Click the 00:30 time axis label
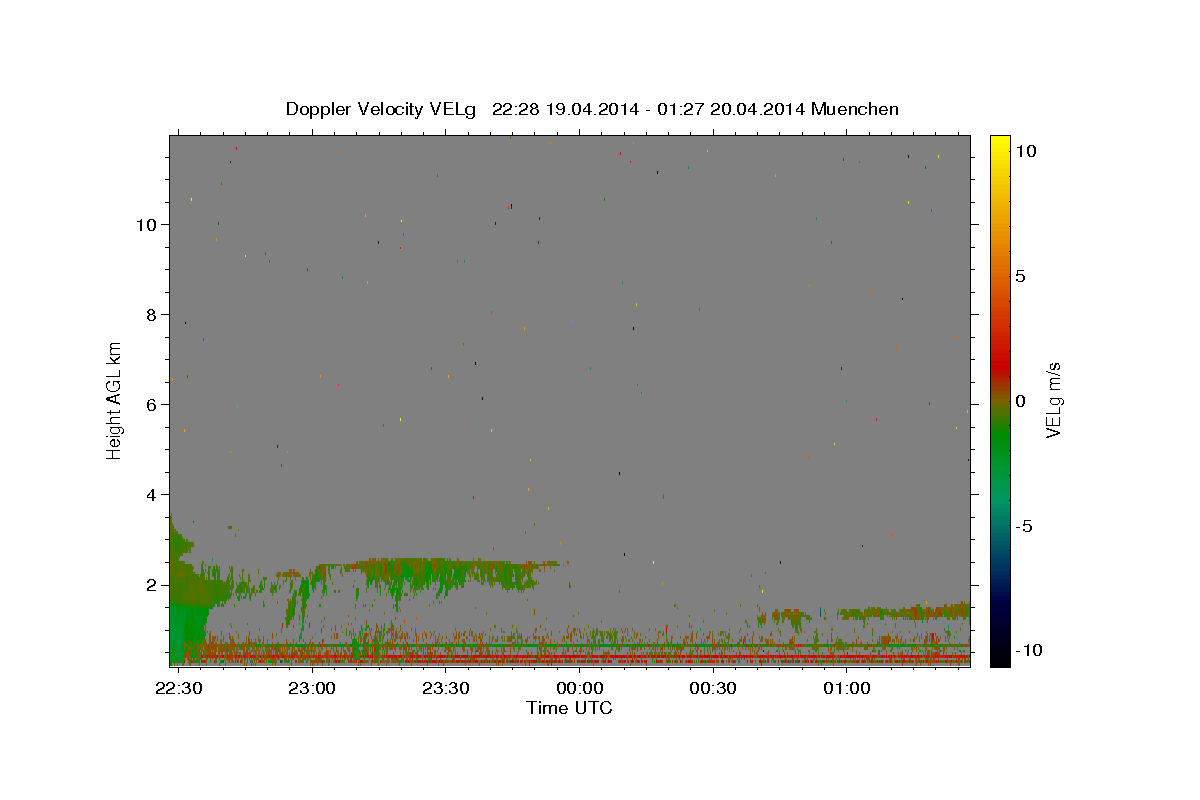Image resolution: width=1200 pixels, height=800 pixels. [x=713, y=688]
